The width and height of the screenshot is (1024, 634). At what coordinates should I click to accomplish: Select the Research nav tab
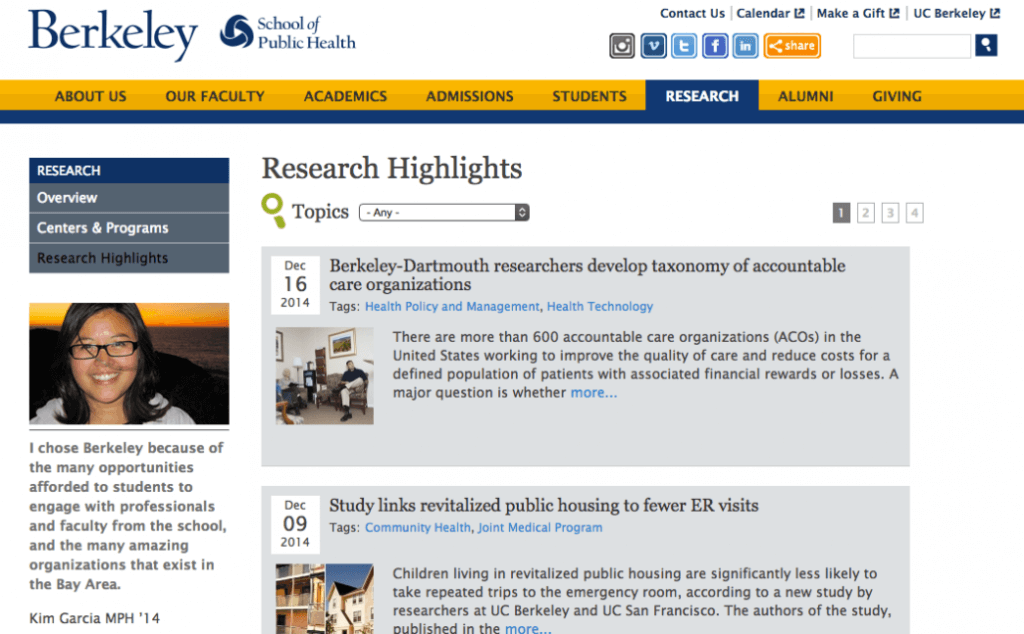coord(702,96)
